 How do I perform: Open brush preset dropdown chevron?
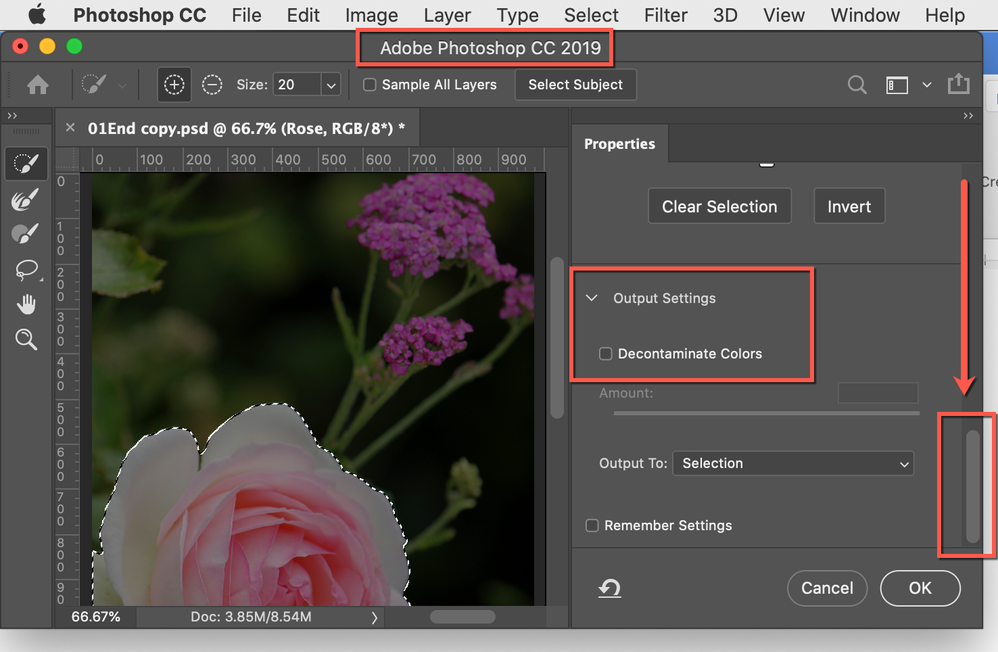point(122,85)
